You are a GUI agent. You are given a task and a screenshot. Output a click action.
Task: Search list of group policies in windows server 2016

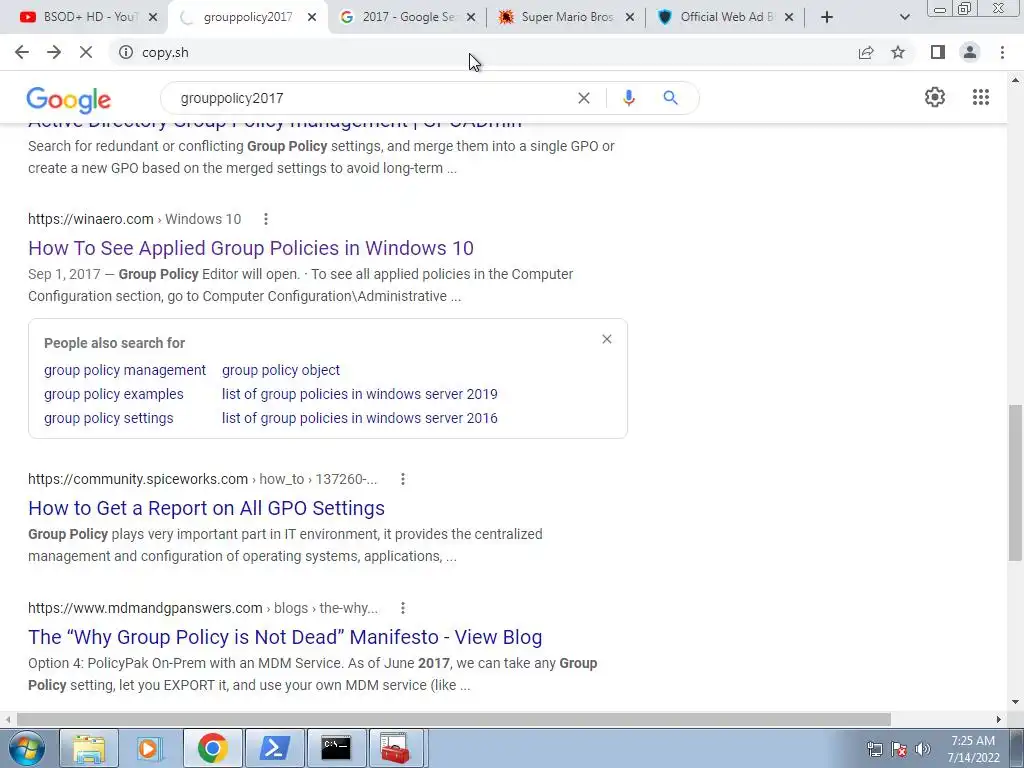(x=359, y=418)
